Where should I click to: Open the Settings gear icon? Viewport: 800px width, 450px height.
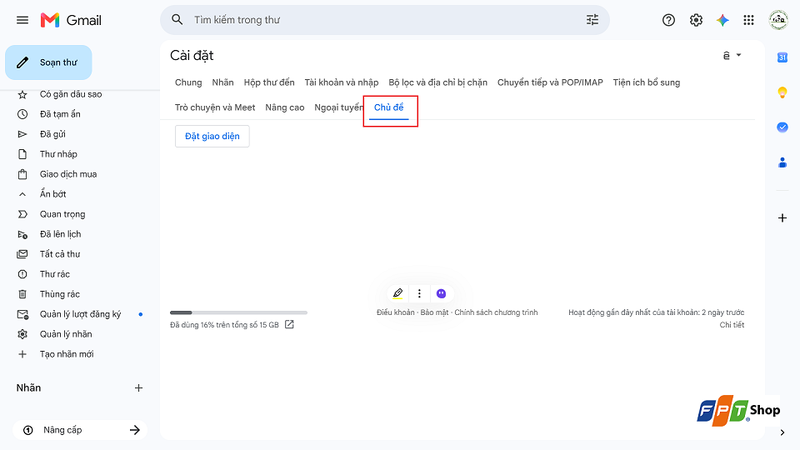click(696, 20)
